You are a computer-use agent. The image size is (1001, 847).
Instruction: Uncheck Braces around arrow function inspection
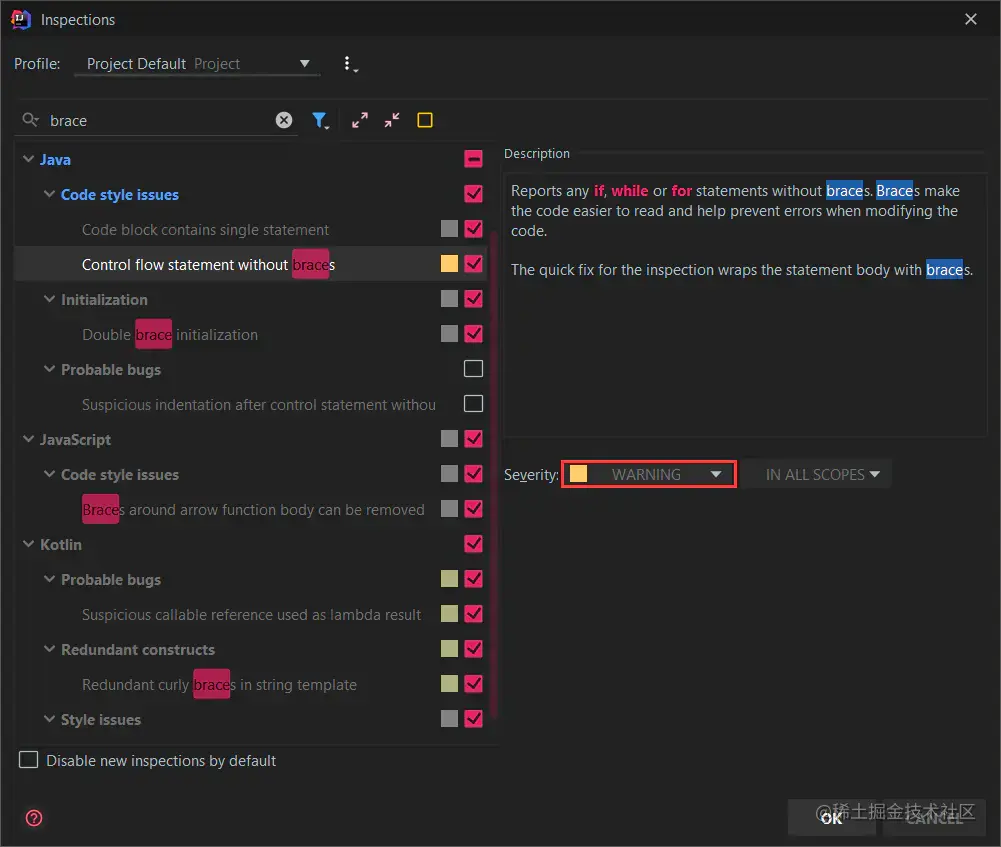473,509
